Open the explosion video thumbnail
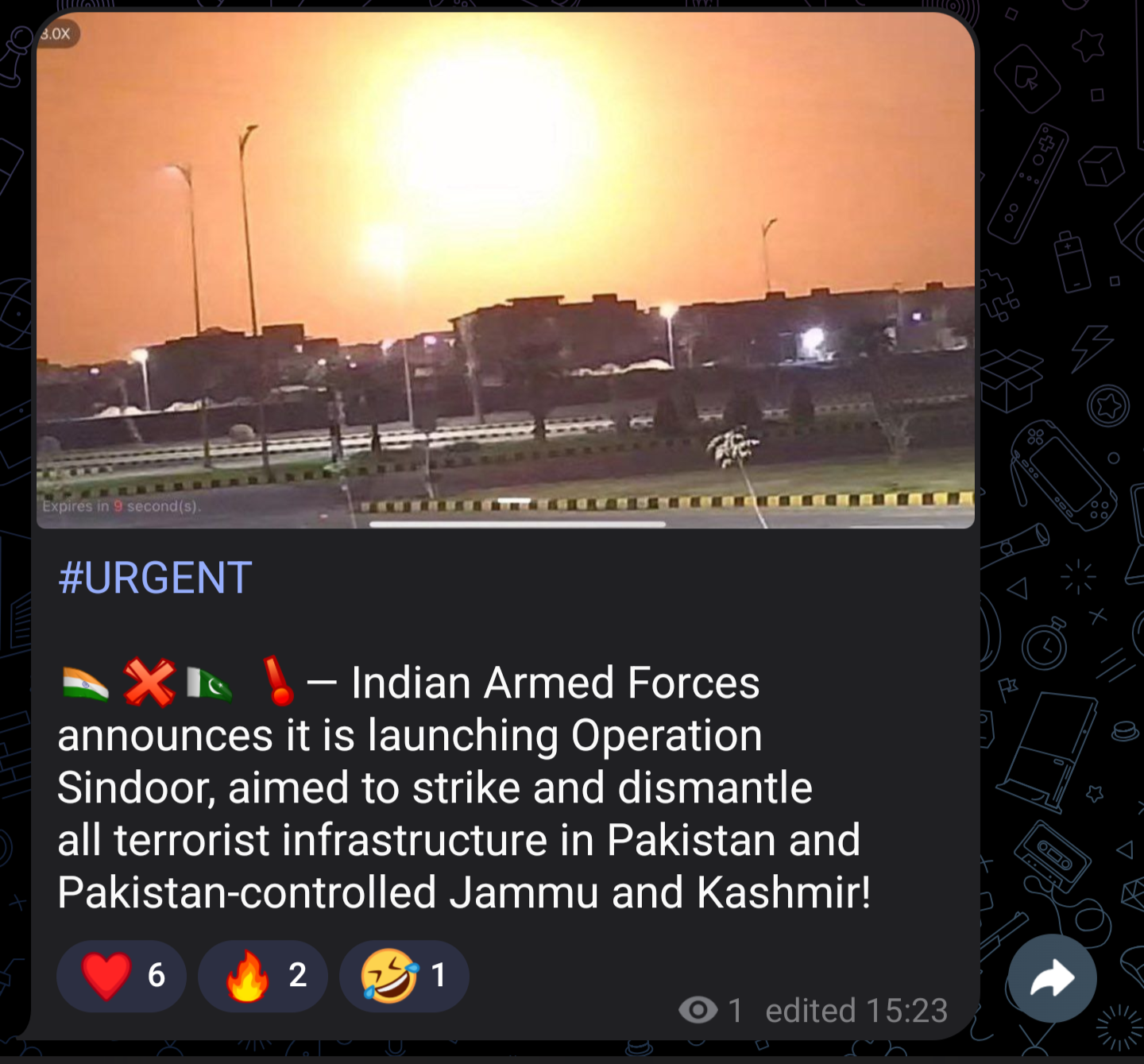Screen dimensions: 1144x1064 pos(505,270)
